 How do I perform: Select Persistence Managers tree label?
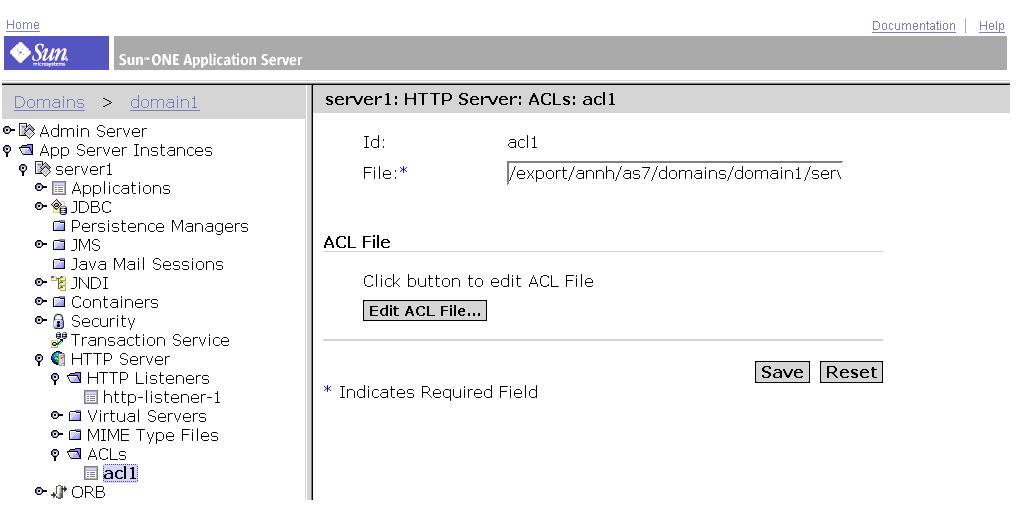click(160, 227)
